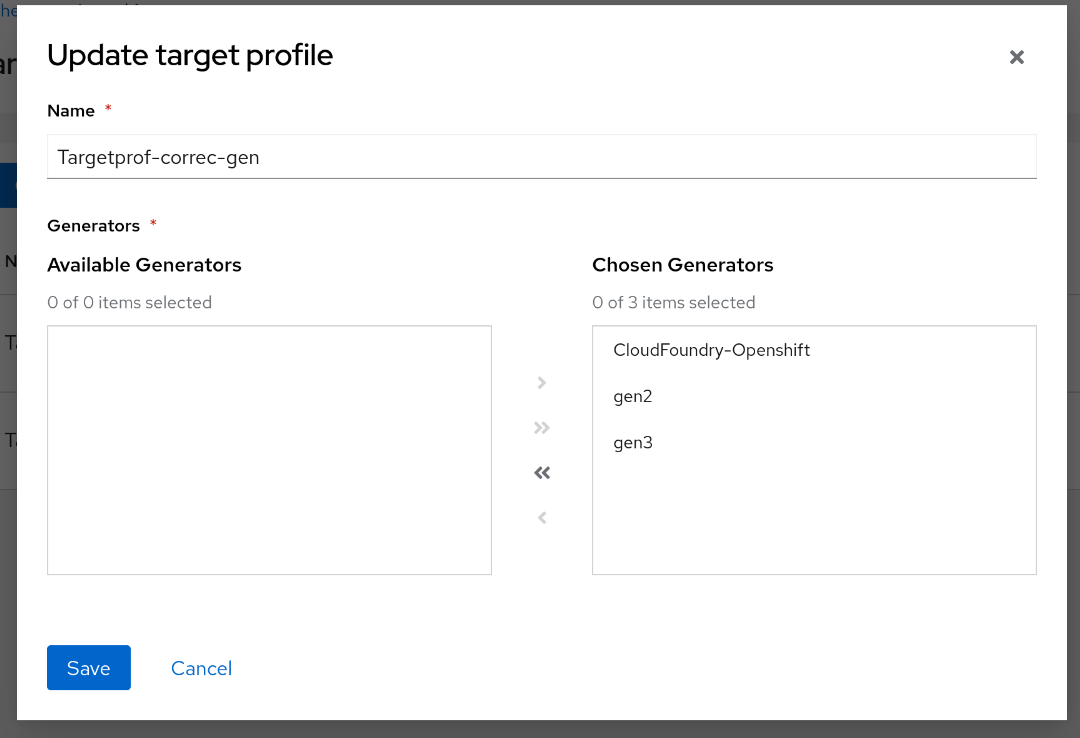
Task: Click the Name field label
Action: [x=71, y=111]
